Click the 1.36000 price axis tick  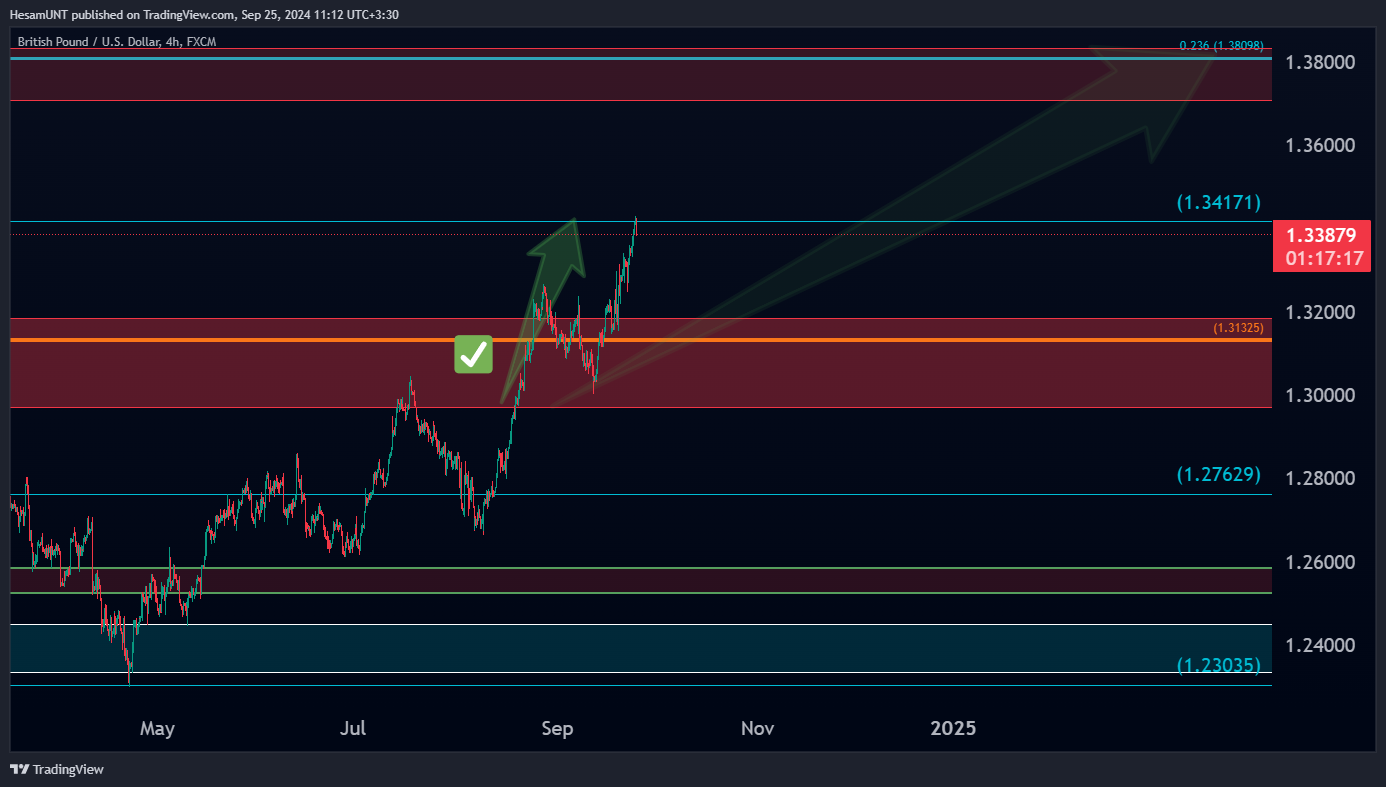(1320, 145)
